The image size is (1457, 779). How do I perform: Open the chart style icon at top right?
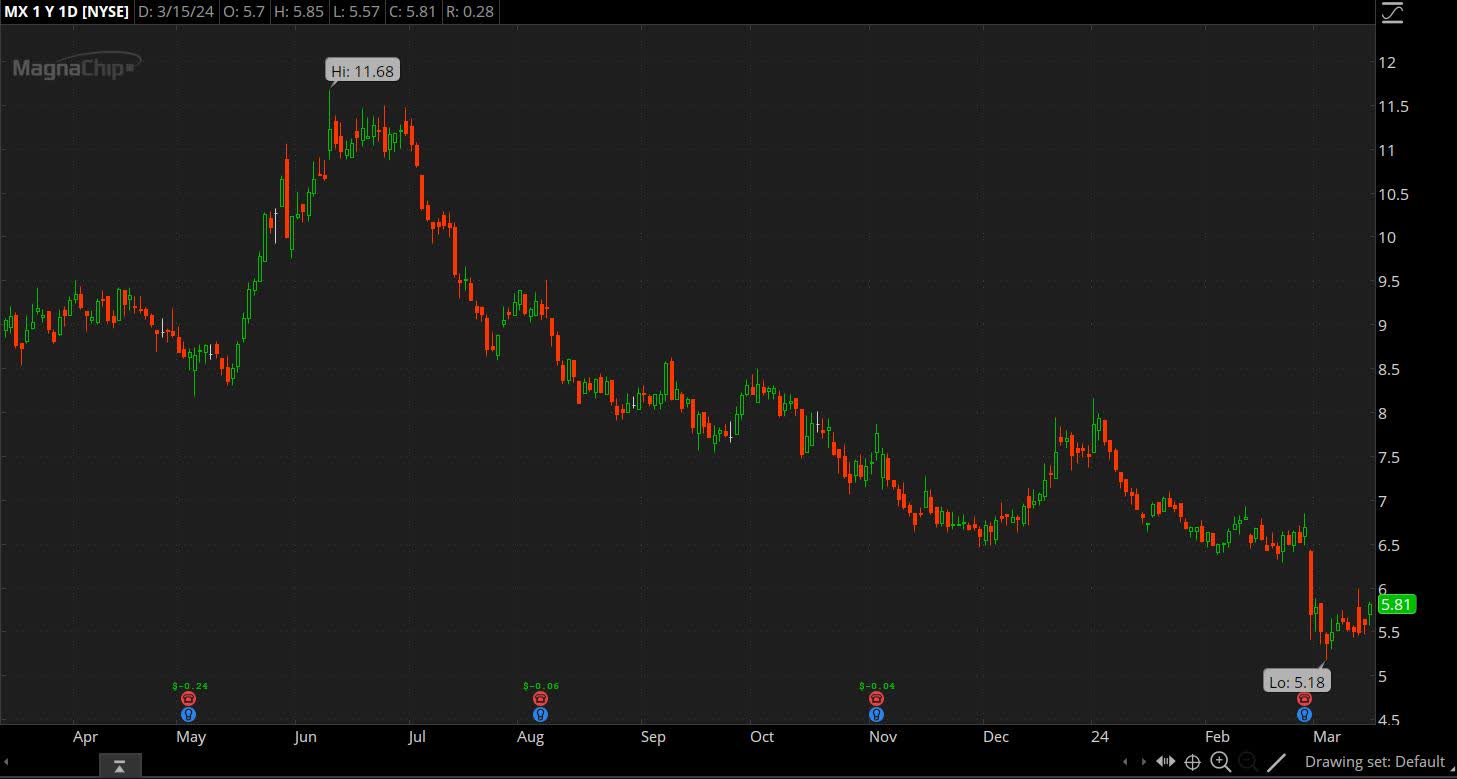point(1393,14)
